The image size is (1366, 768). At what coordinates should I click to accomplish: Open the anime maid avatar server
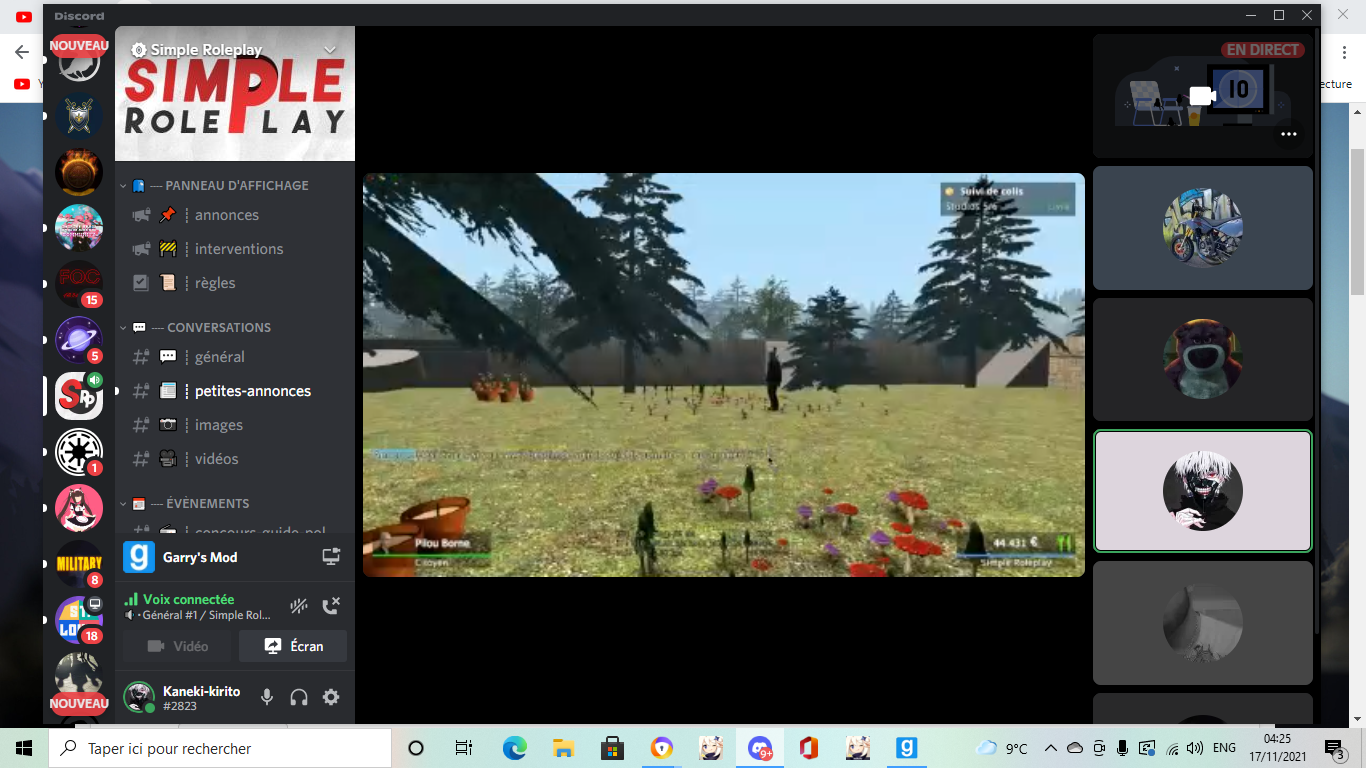79,508
